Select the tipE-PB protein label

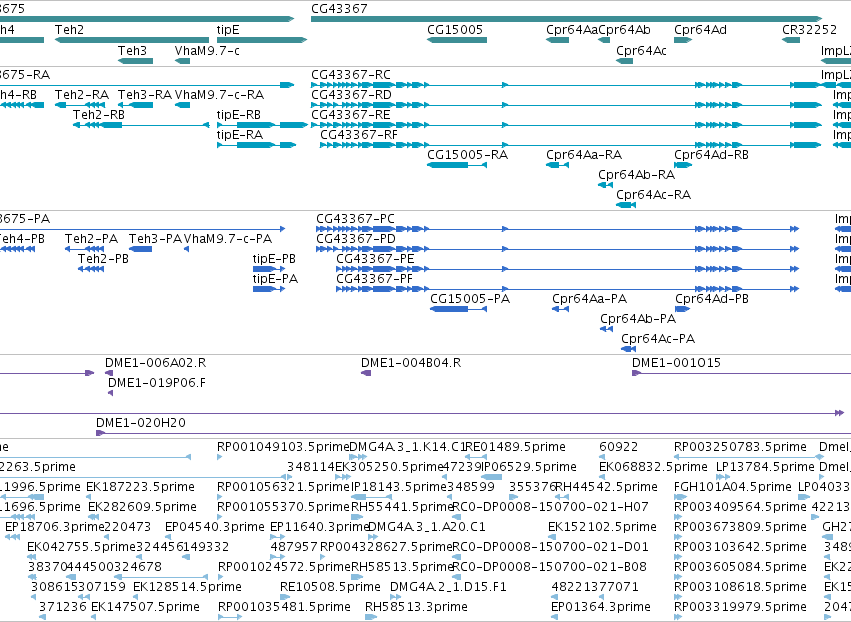(x=274, y=259)
